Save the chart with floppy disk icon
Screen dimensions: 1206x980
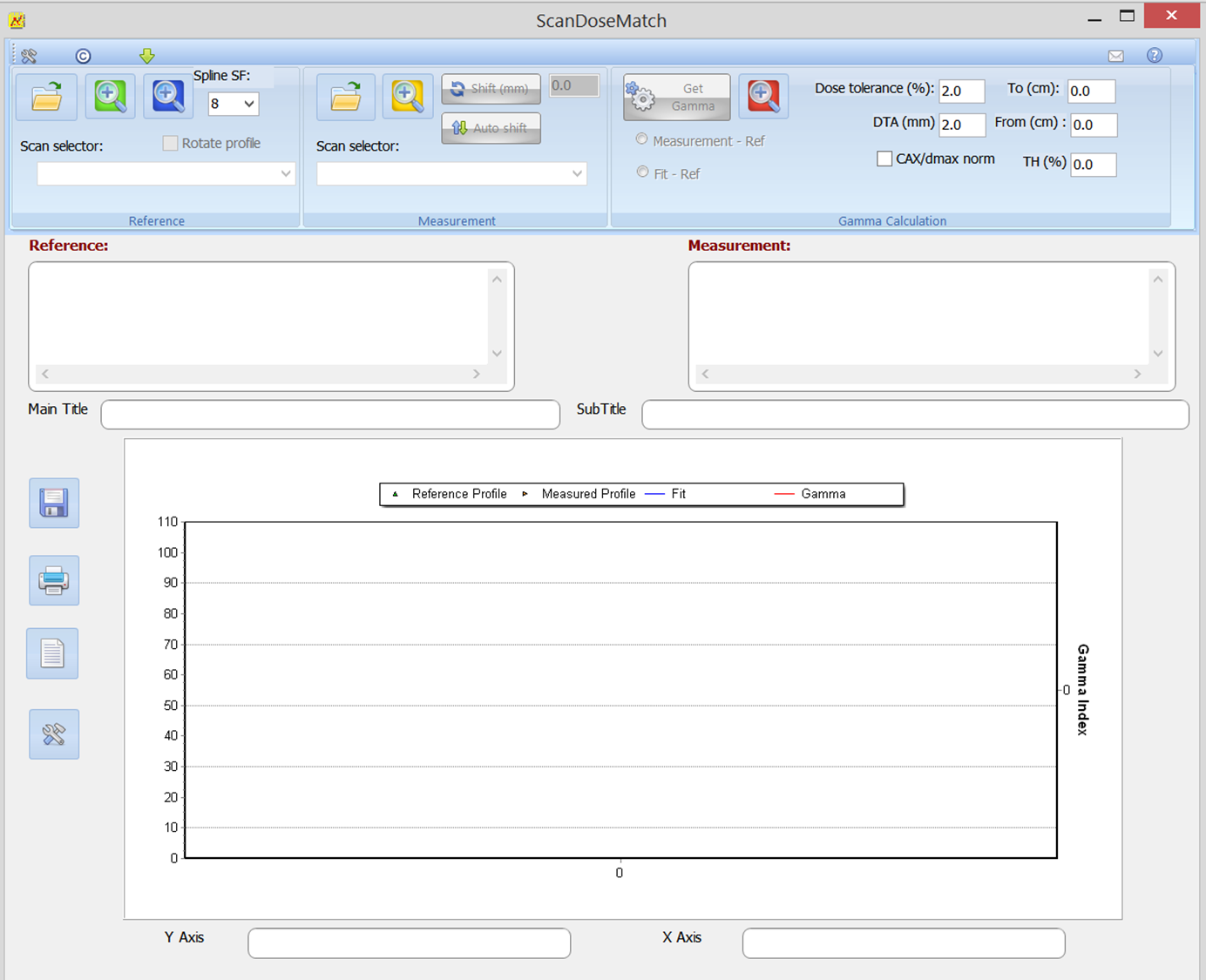54,504
